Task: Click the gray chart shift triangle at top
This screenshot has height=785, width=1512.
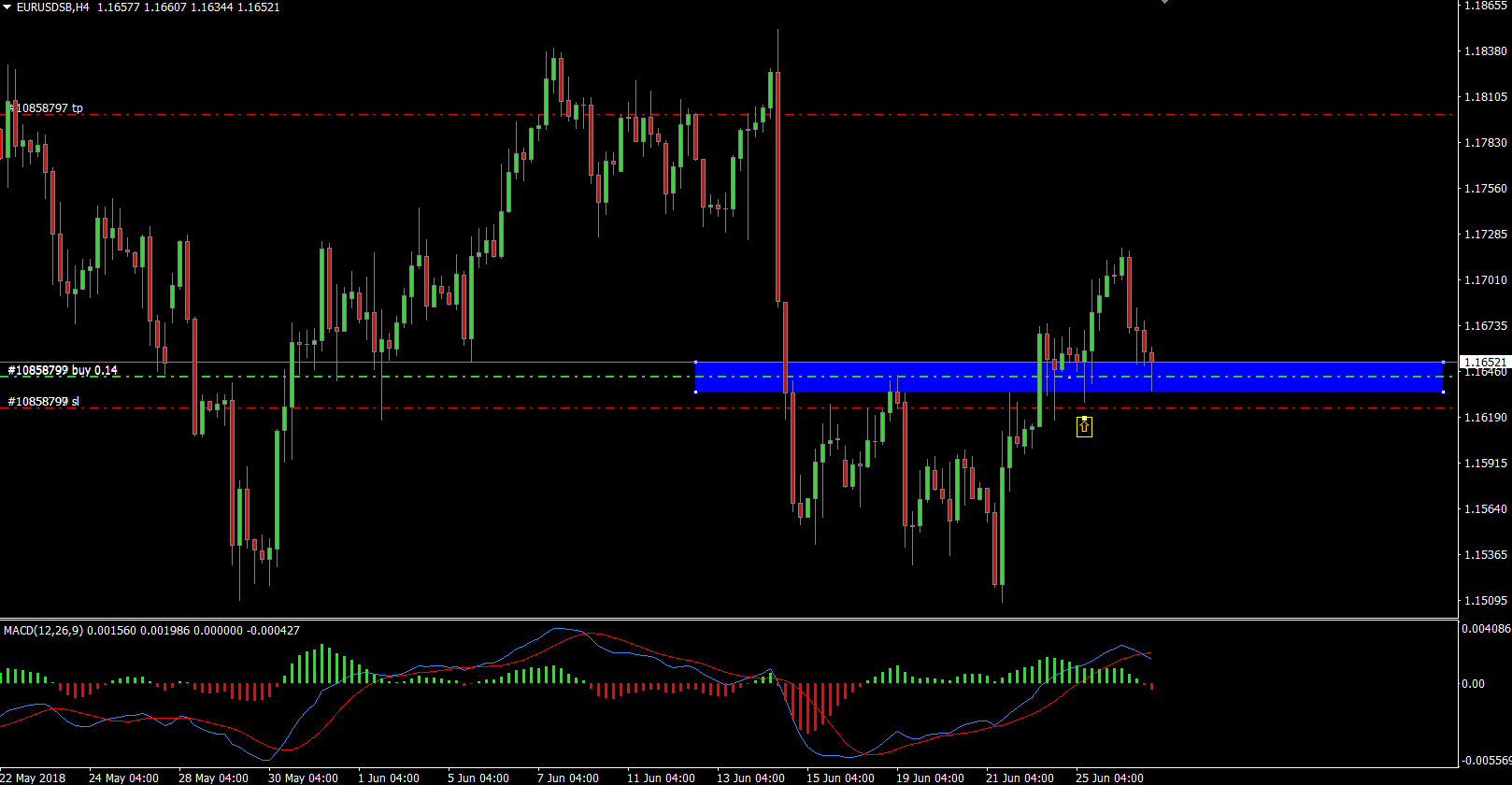Action: (x=1165, y=2)
